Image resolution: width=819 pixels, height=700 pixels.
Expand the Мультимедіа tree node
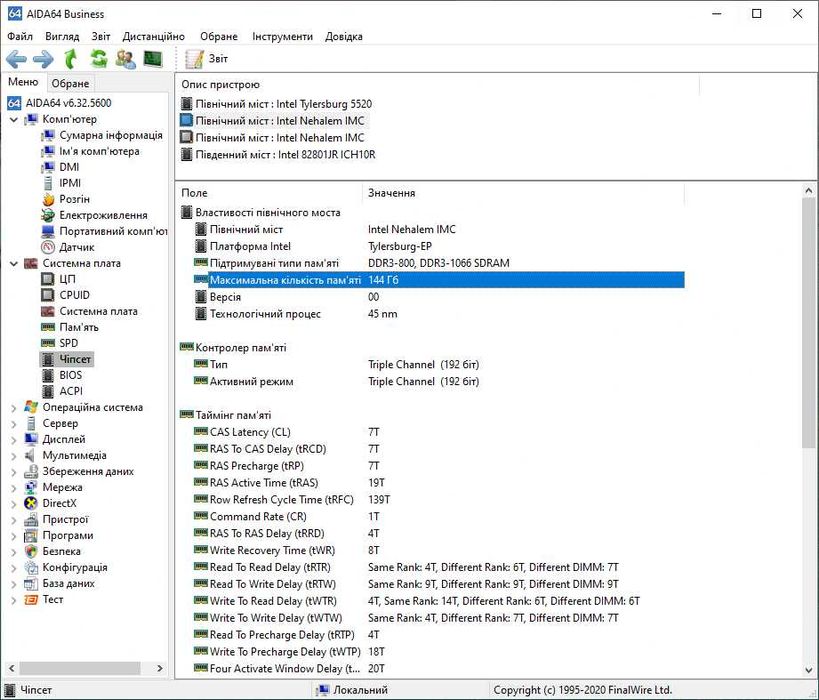coord(14,456)
